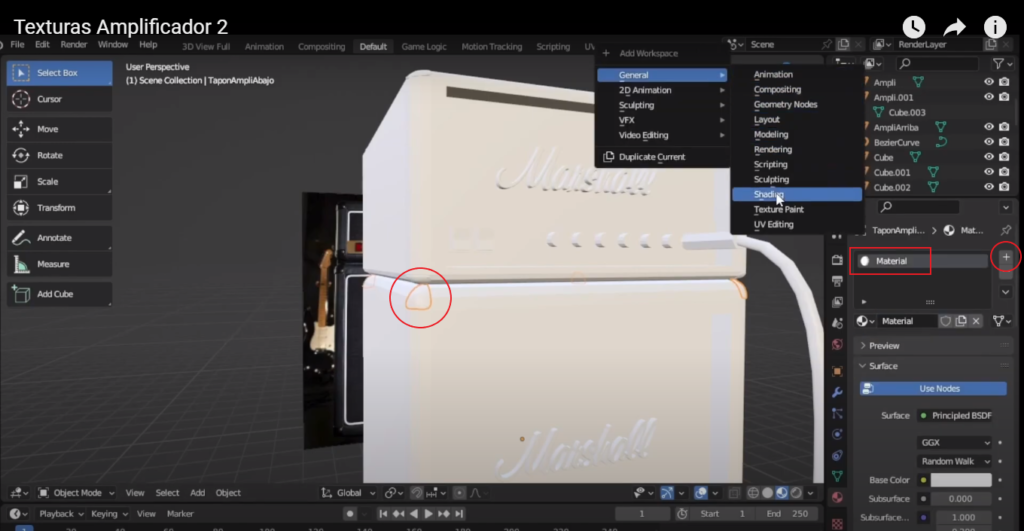The width and height of the screenshot is (1024, 531).
Task: Choose UV Editing in the workspace submenu
Action: [796, 224]
